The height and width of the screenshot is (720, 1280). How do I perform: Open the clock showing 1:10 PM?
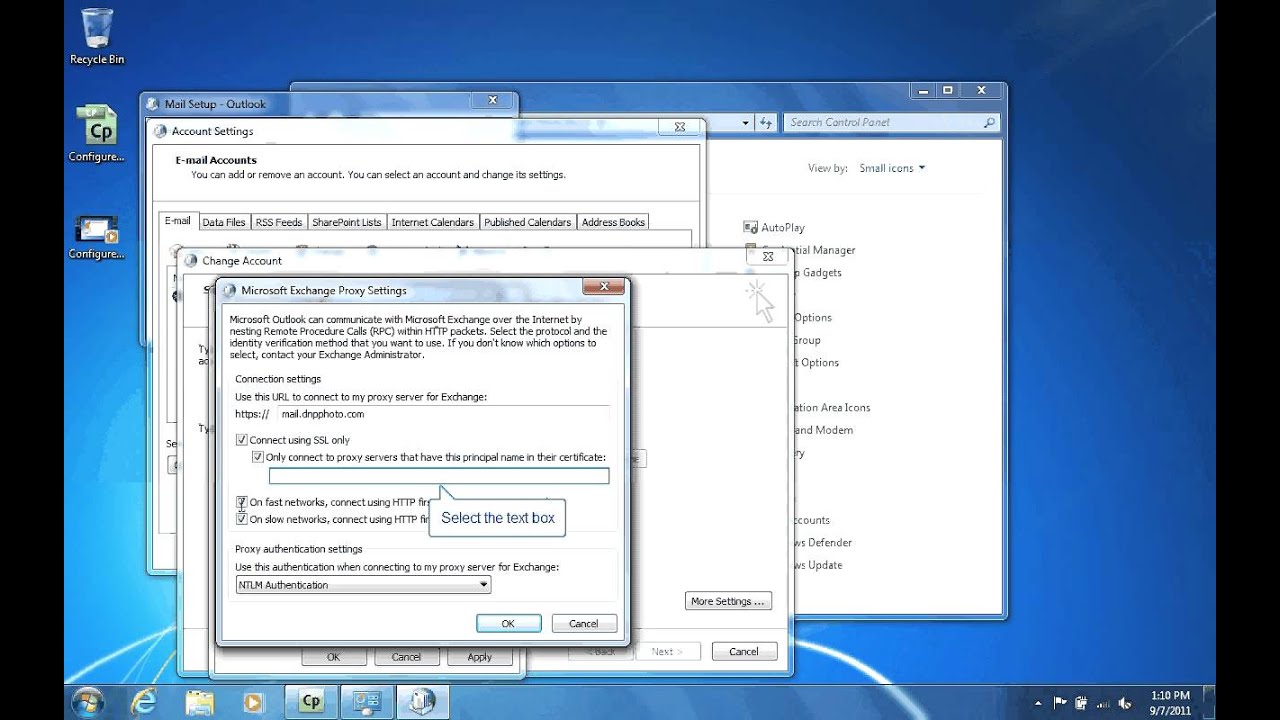[x=1170, y=702]
